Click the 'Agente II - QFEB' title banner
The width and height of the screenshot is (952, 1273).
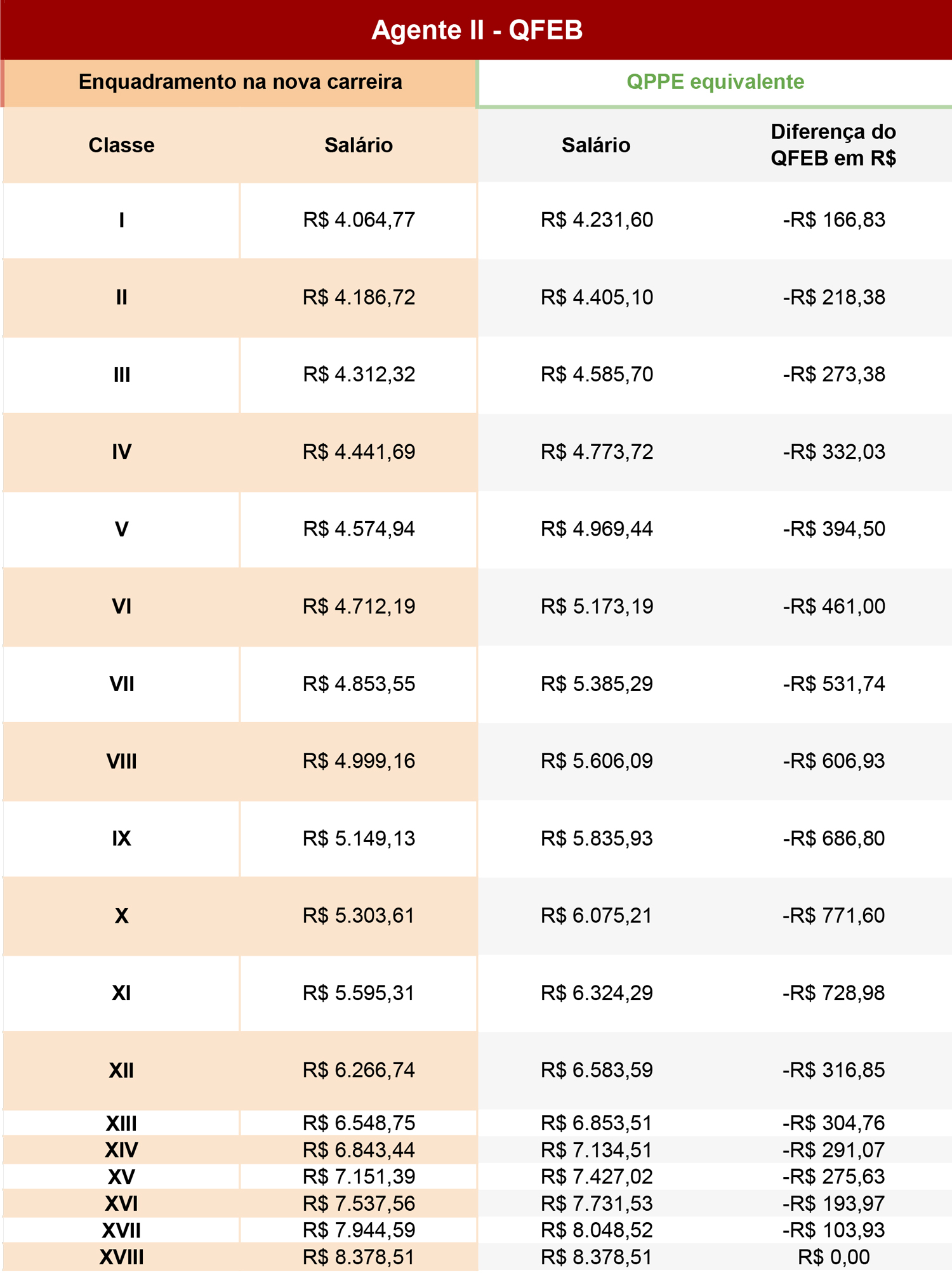point(477,30)
